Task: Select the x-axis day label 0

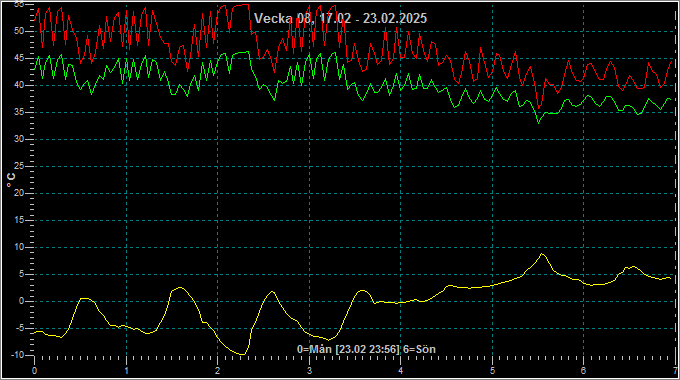Action: tap(35, 371)
